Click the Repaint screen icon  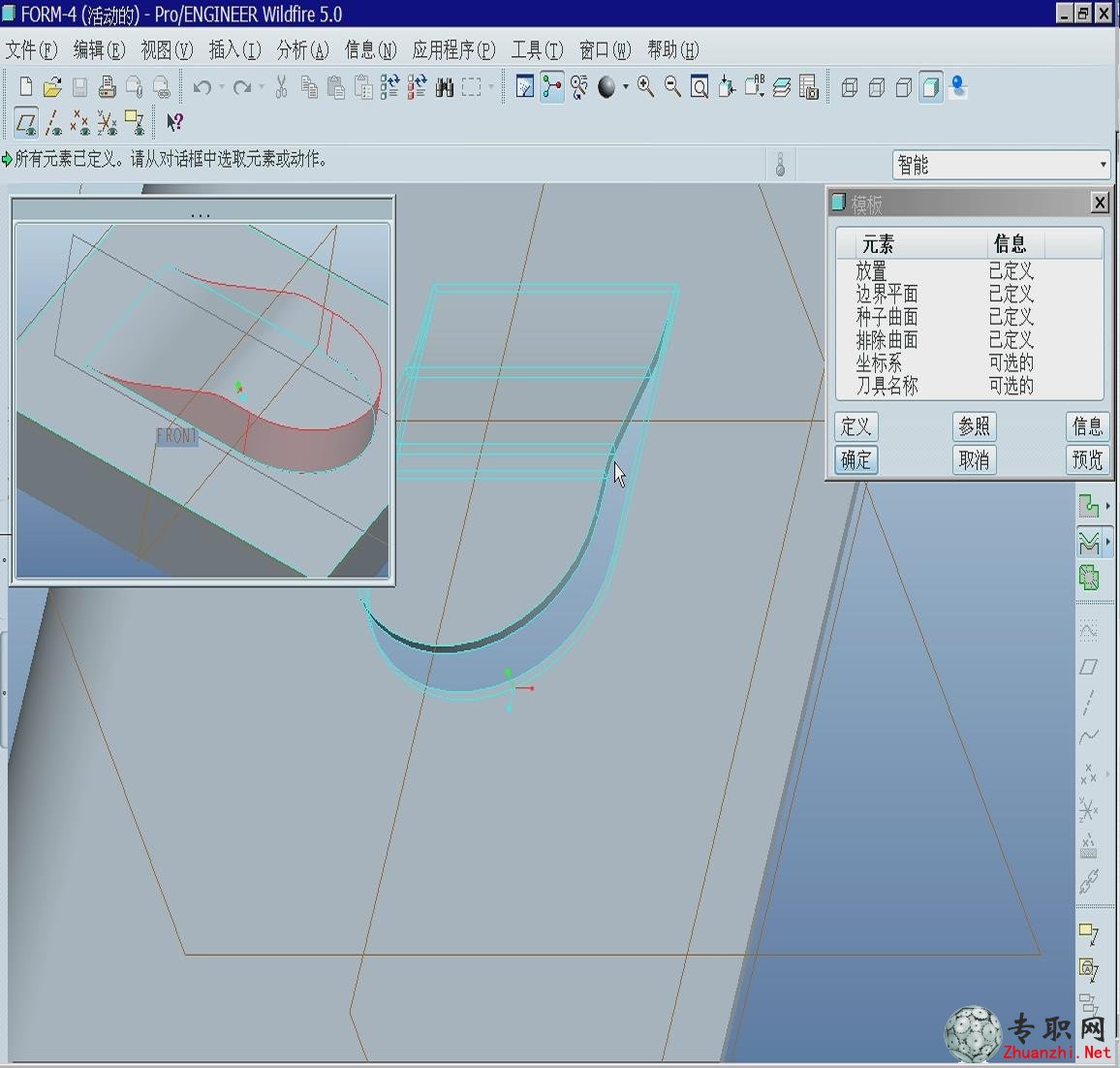pyautogui.click(x=525, y=87)
